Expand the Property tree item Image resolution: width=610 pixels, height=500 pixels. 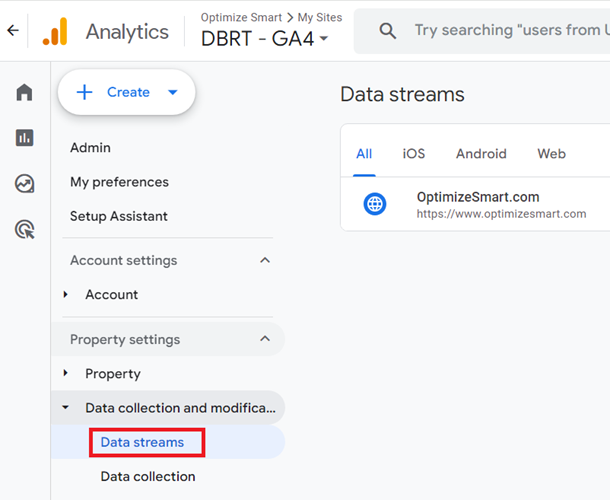pos(66,373)
